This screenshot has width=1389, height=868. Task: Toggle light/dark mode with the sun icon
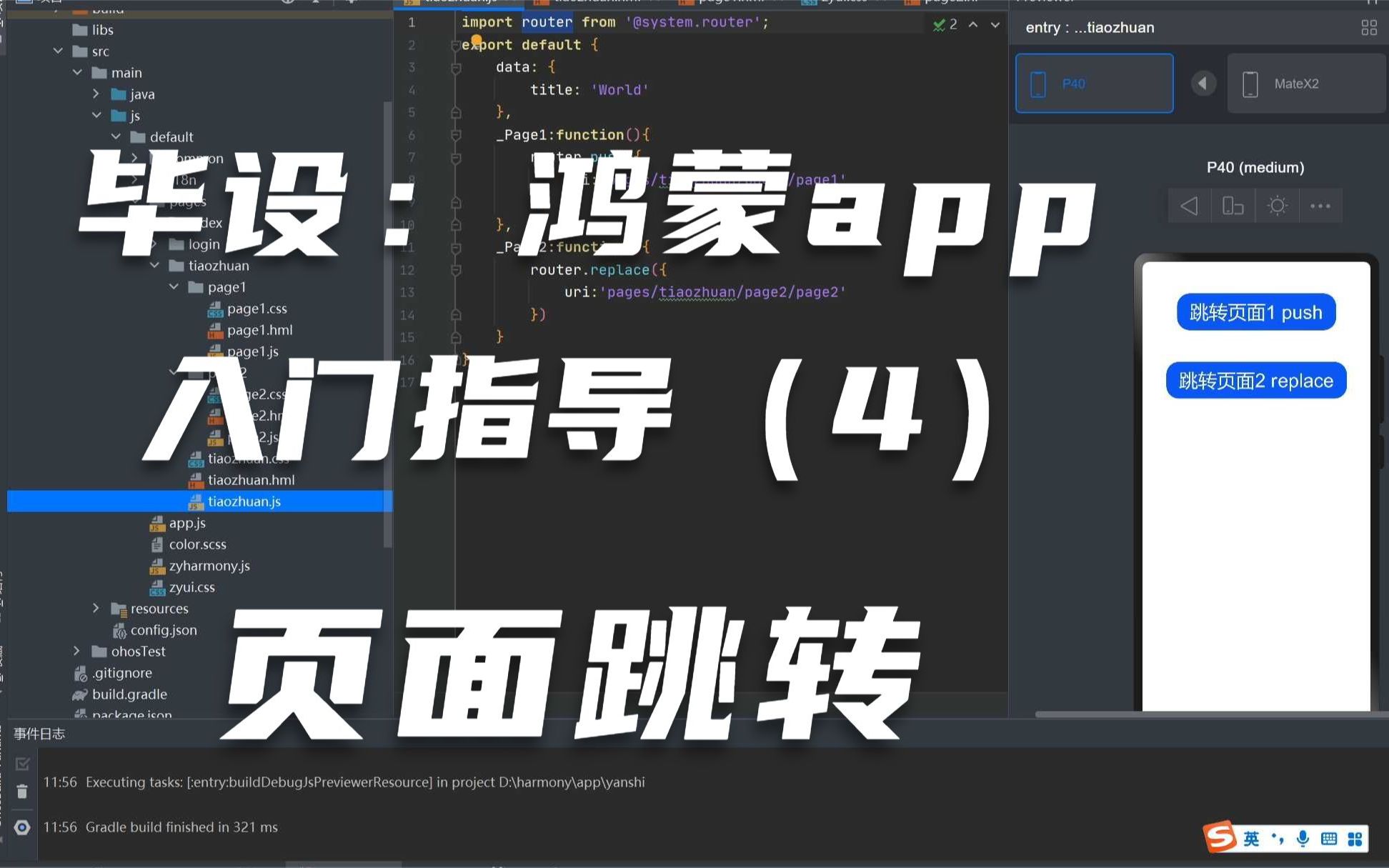(1277, 206)
